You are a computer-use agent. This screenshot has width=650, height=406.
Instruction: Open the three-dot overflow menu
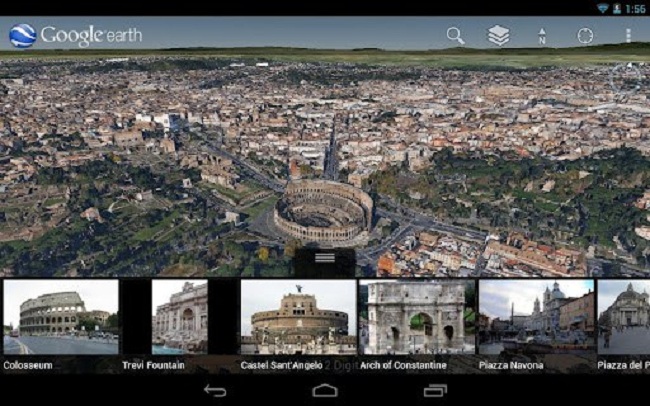(628, 36)
